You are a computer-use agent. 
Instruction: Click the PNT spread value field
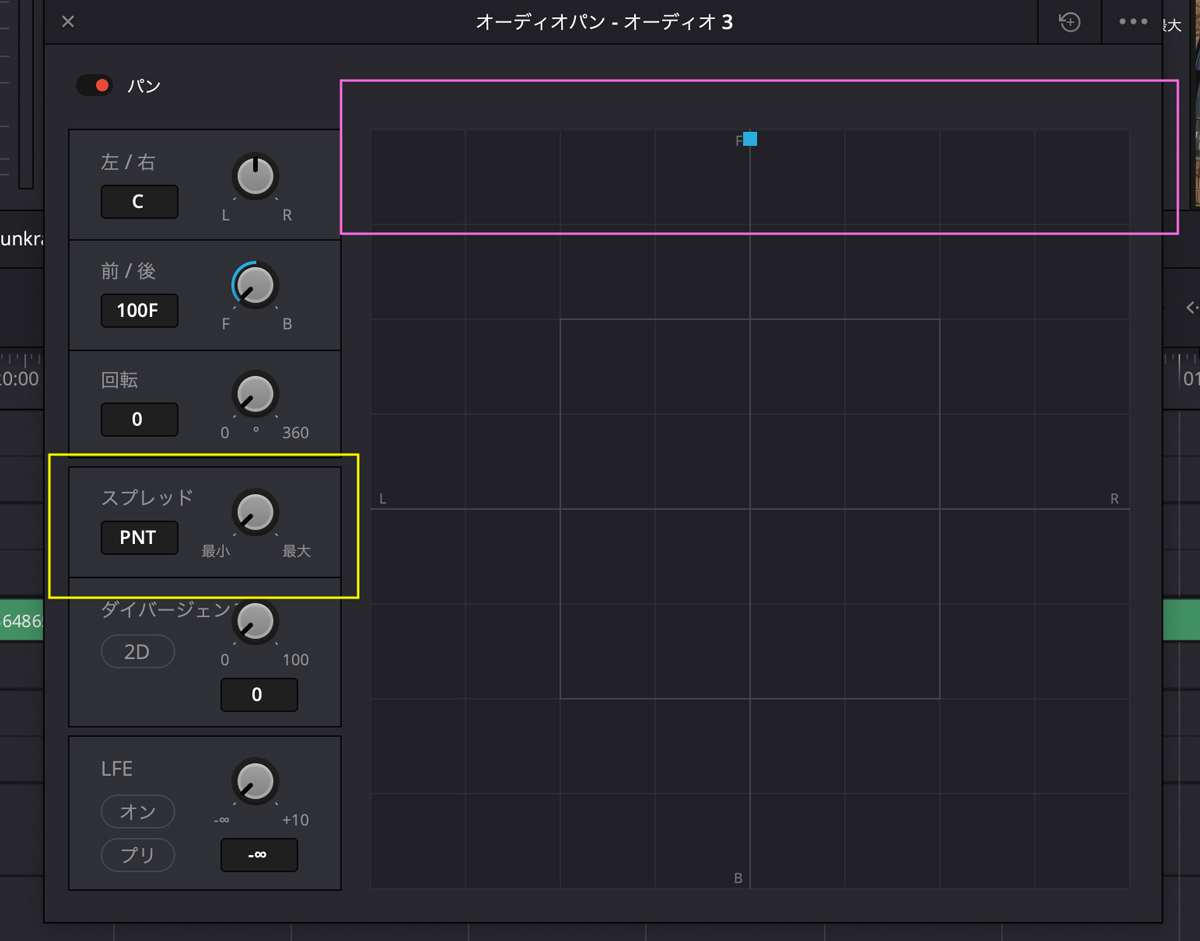click(139, 537)
